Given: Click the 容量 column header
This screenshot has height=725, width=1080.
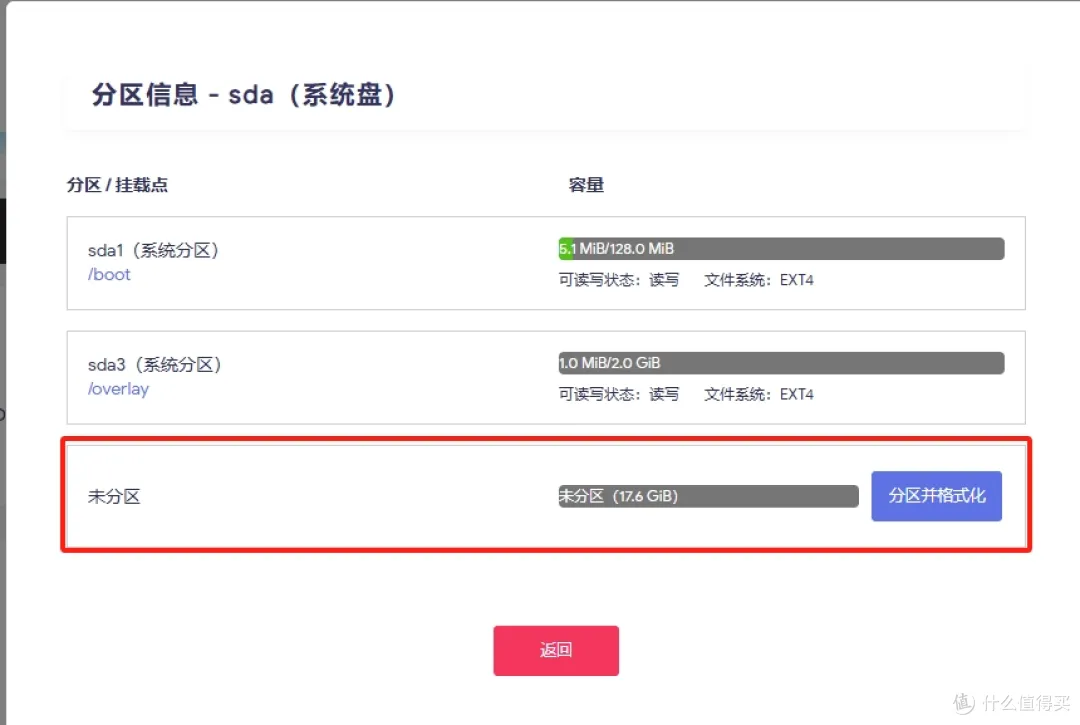Looking at the screenshot, I should [x=586, y=185].
